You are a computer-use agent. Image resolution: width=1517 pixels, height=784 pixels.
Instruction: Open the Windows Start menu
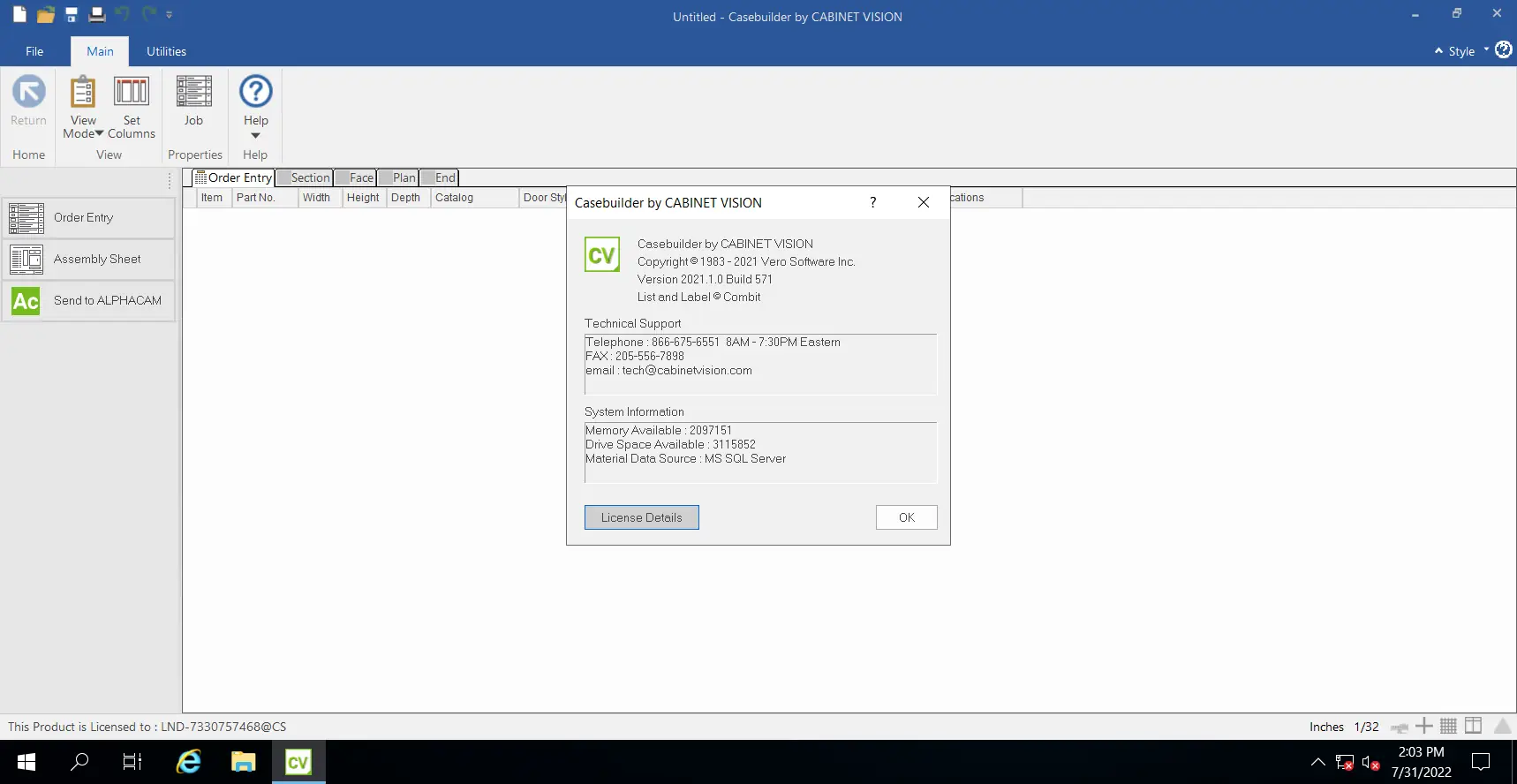[x=26, y=762]
